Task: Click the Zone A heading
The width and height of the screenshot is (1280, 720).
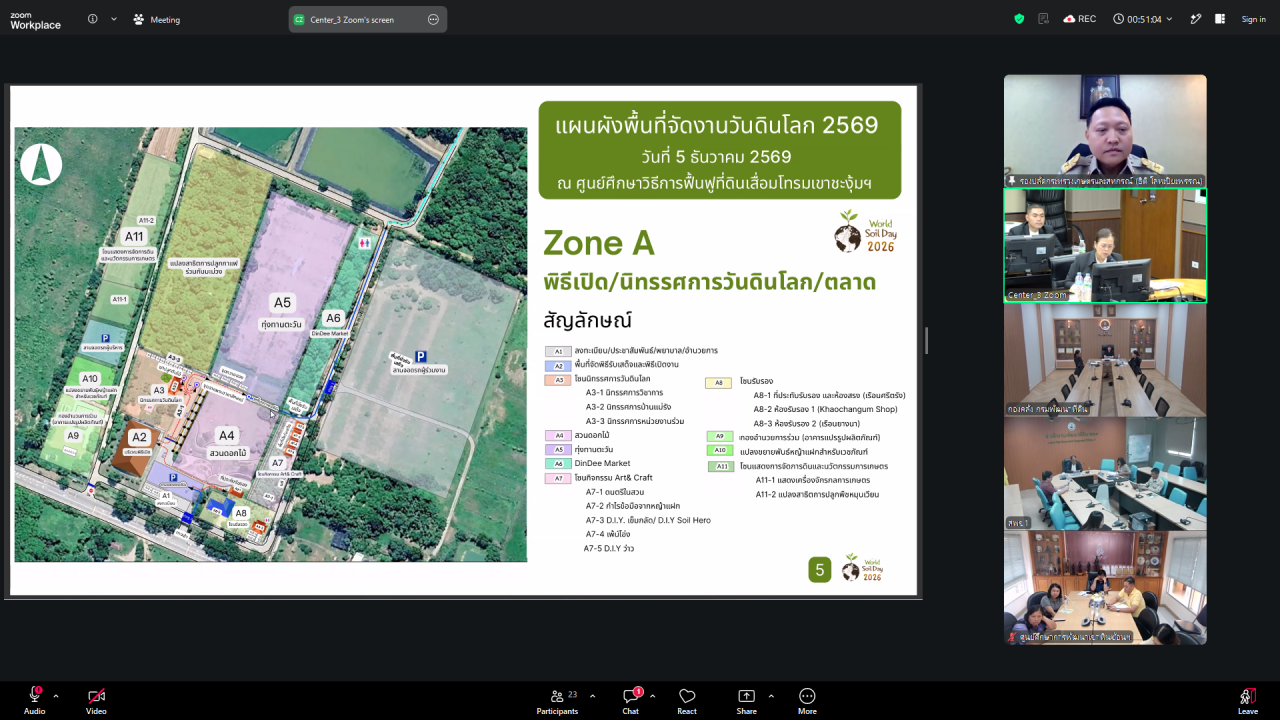Action: coord(599,243)
